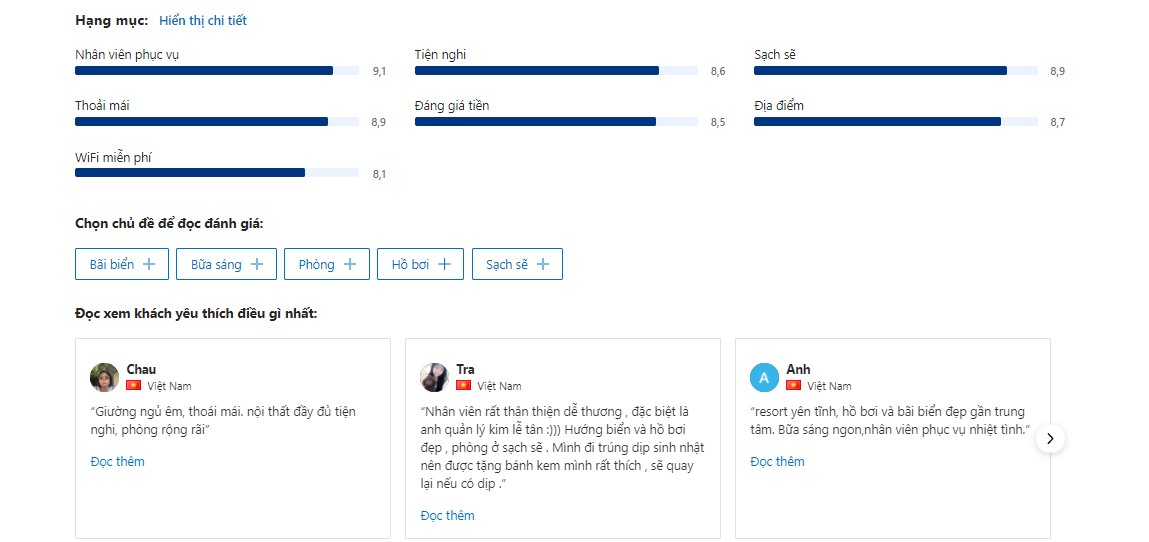Click Anh's blue letter avatar

pyautogui.click(x=764, y=377)
